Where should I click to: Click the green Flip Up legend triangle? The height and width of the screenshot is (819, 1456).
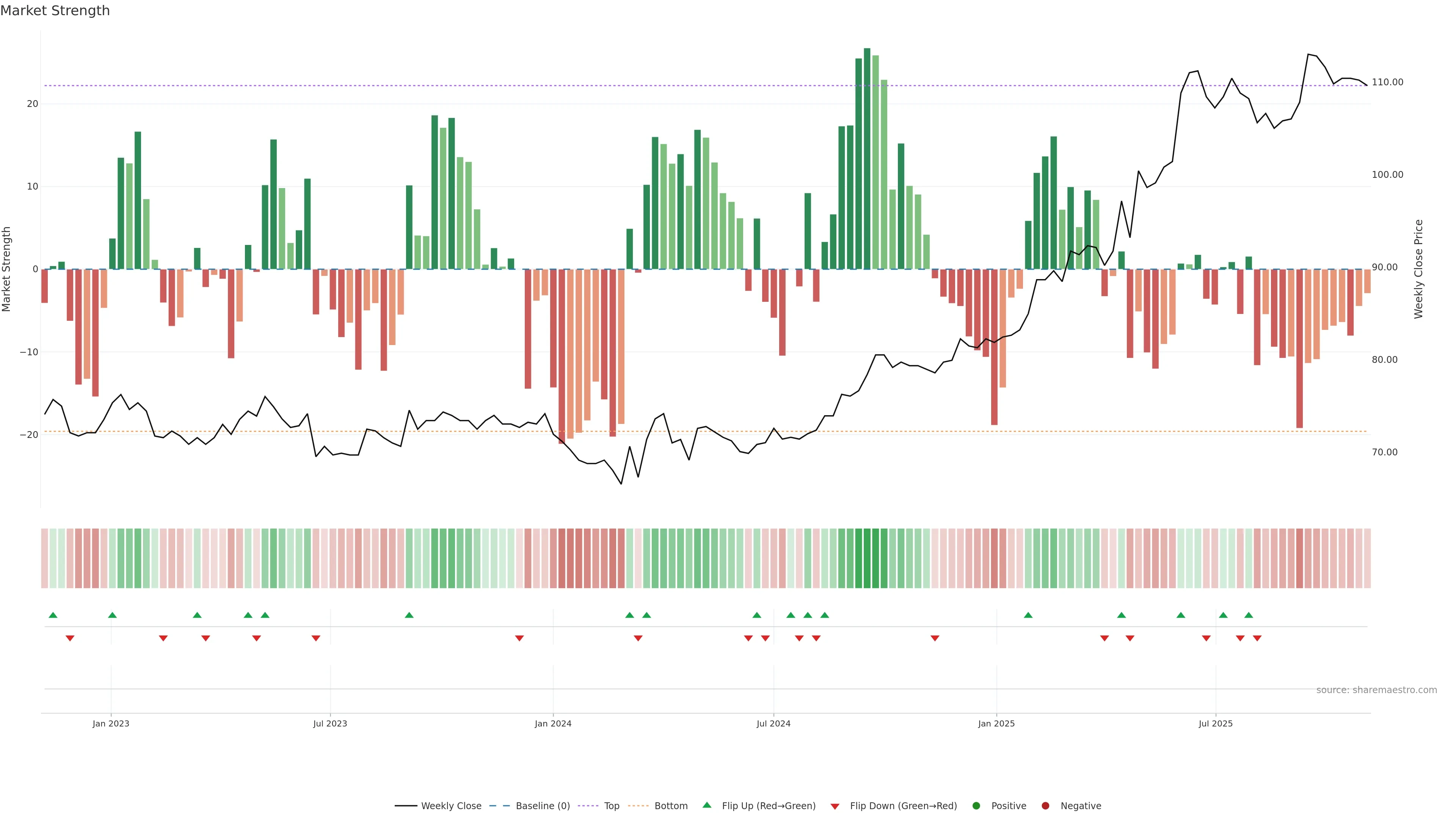tap(706, 805)
